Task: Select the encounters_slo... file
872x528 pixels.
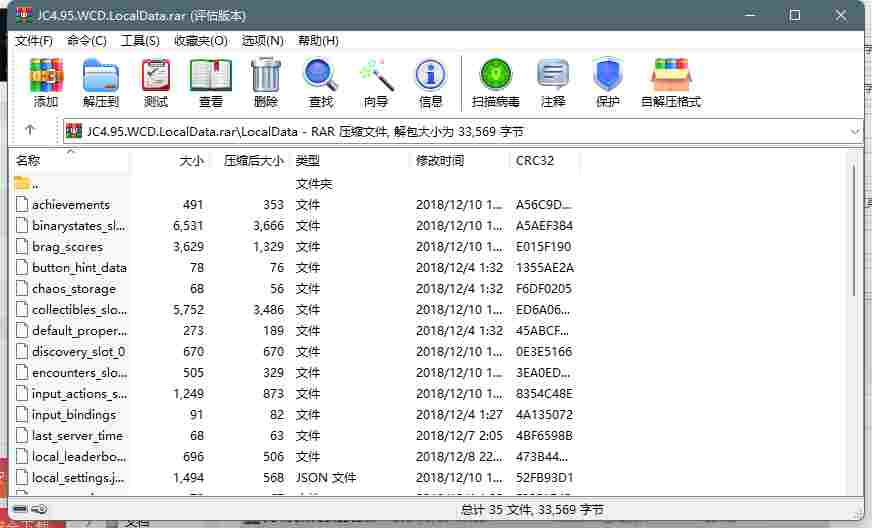Action: coord(79,372)
